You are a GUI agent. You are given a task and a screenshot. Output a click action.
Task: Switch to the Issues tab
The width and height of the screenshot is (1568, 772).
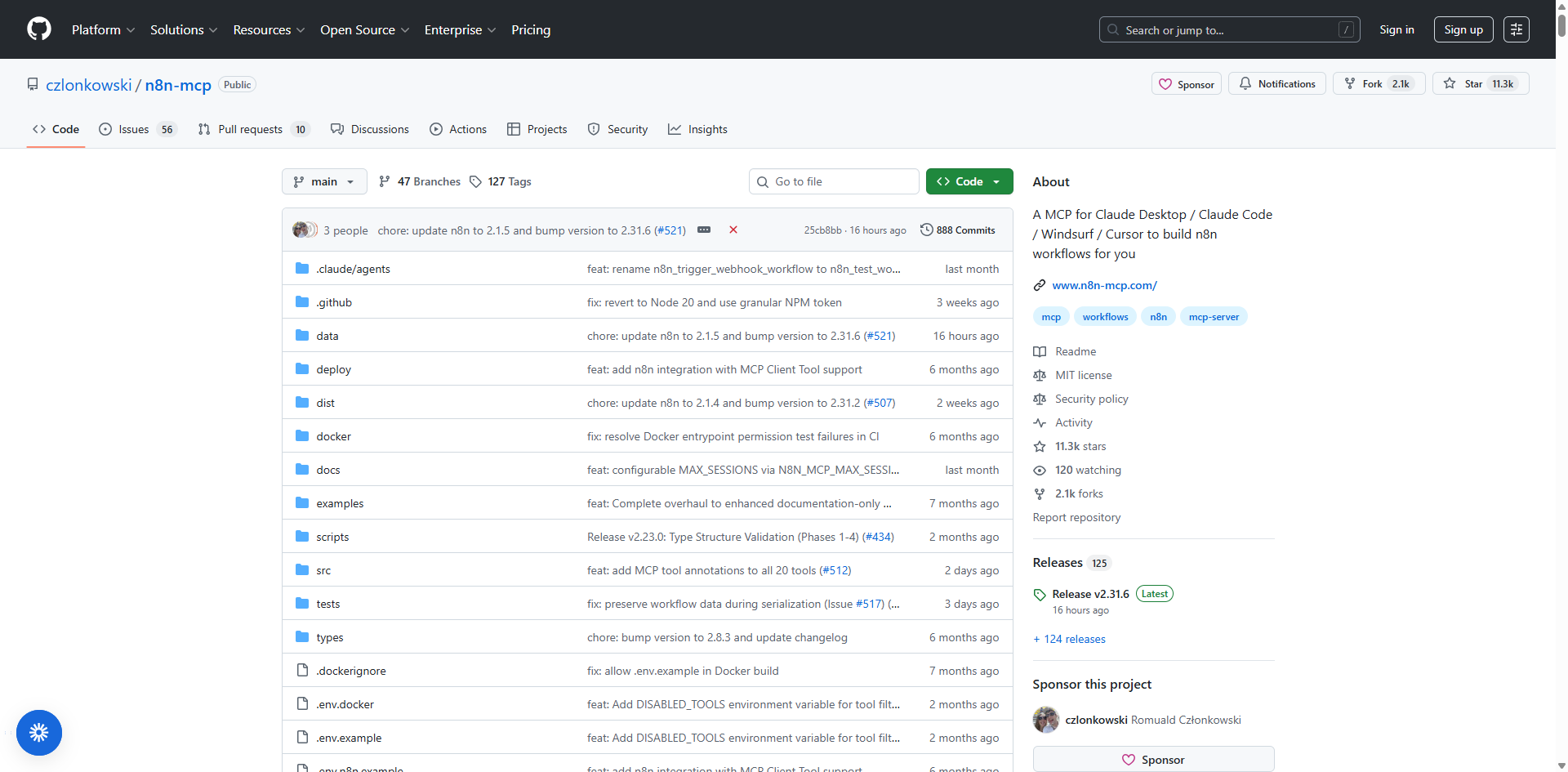click(136, 129)
